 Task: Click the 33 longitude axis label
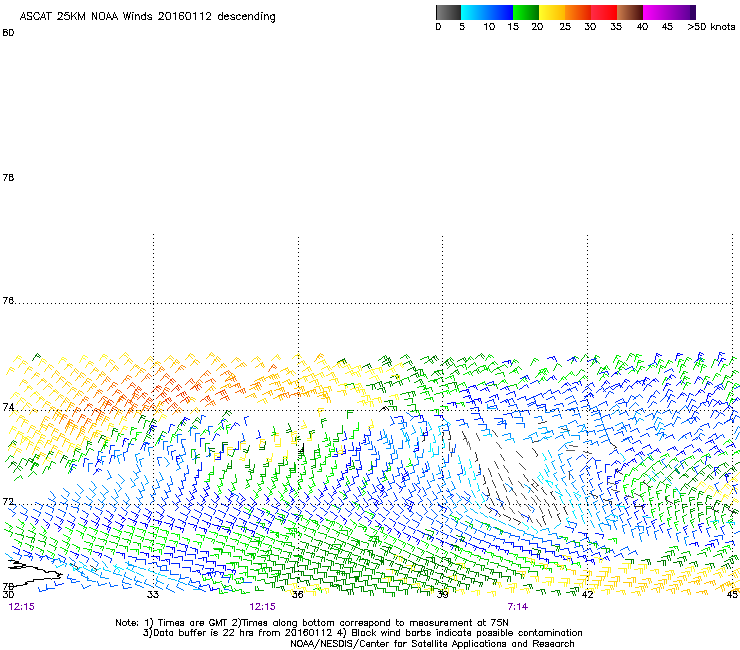pyautogui.click(x=152, y=594)
